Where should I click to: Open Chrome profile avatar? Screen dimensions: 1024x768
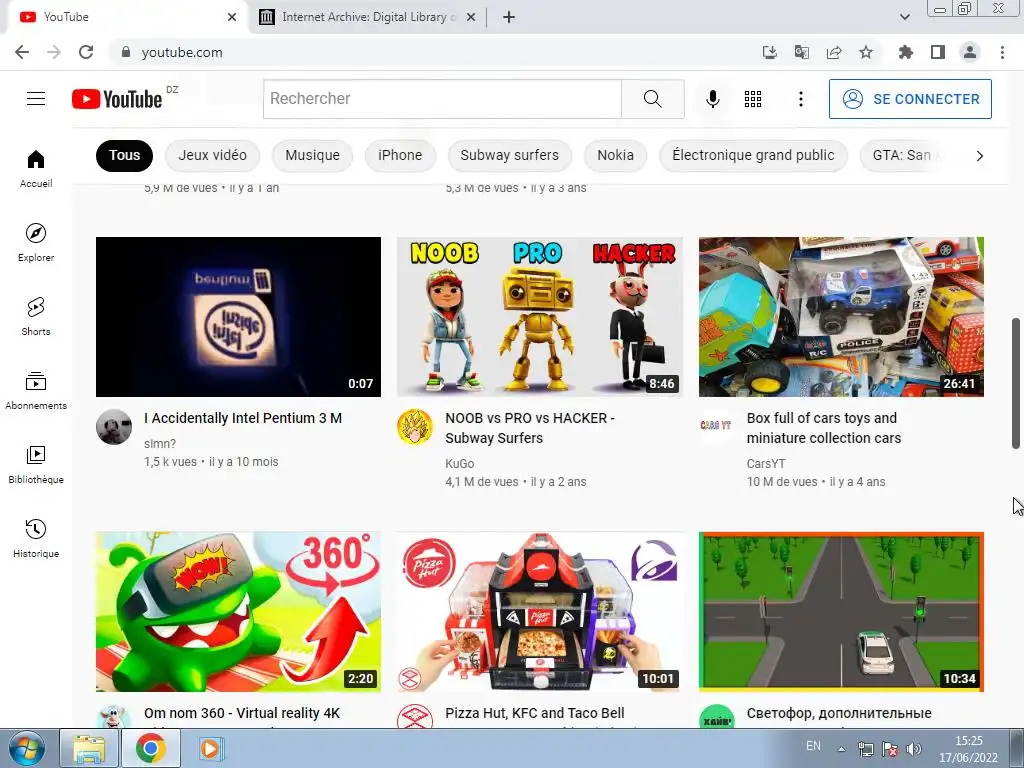tap(970, 52)
